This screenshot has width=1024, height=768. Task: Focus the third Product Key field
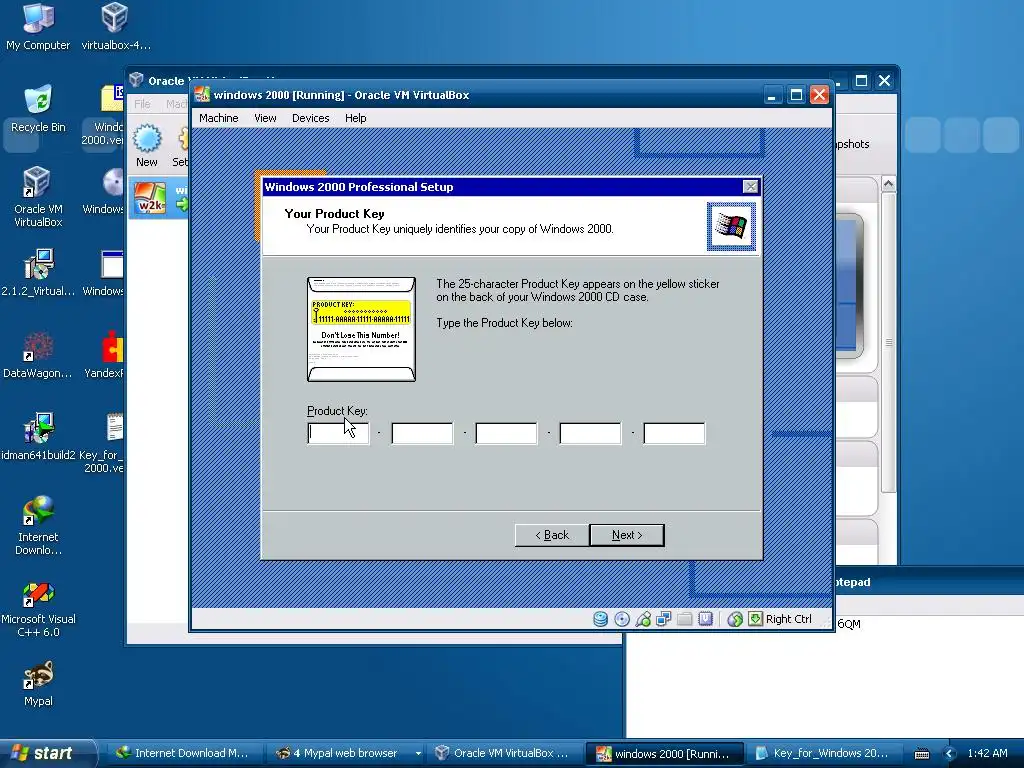[x=506, y=434]
